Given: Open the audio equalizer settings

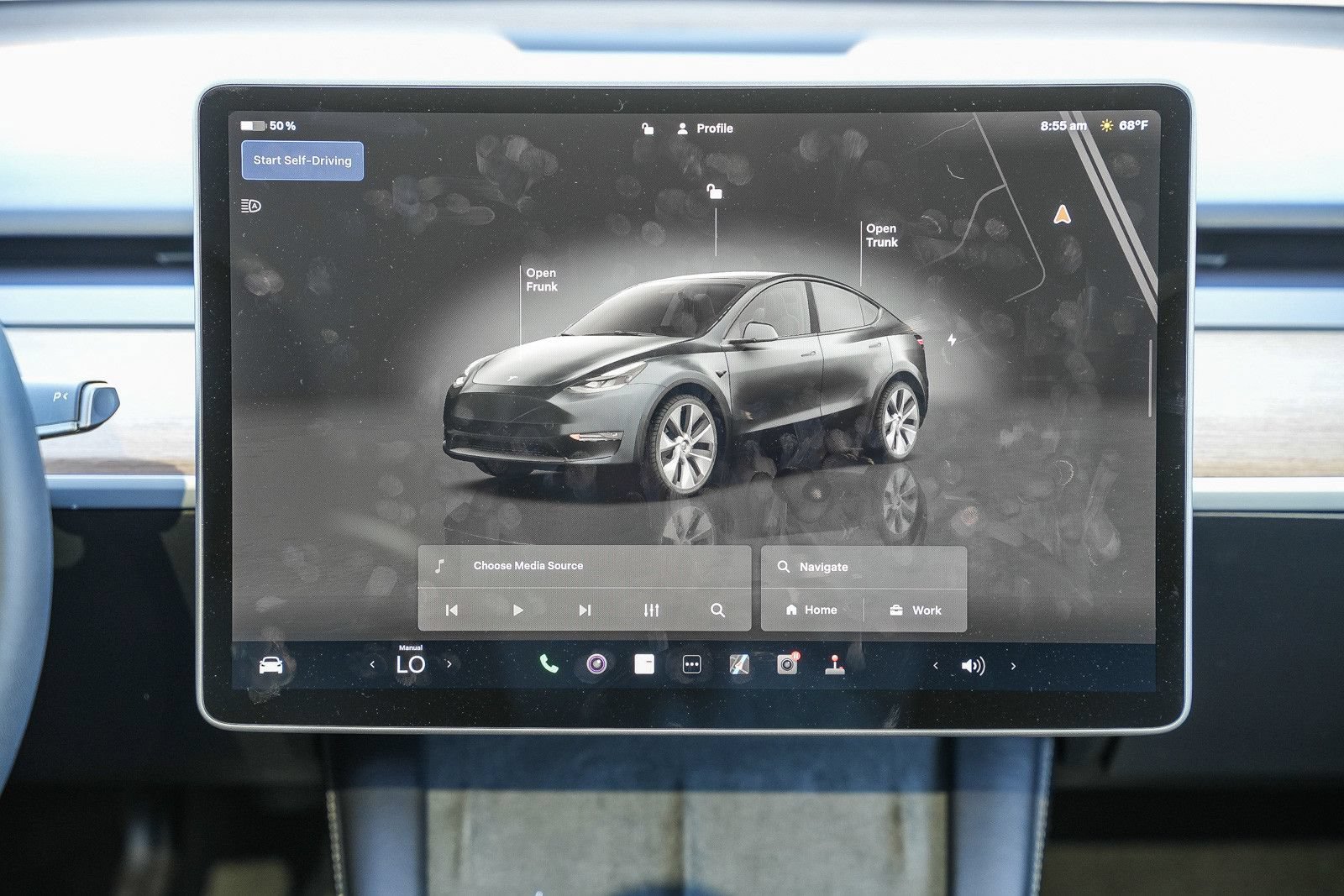Looking at the screenshot, I should (651, 610).
